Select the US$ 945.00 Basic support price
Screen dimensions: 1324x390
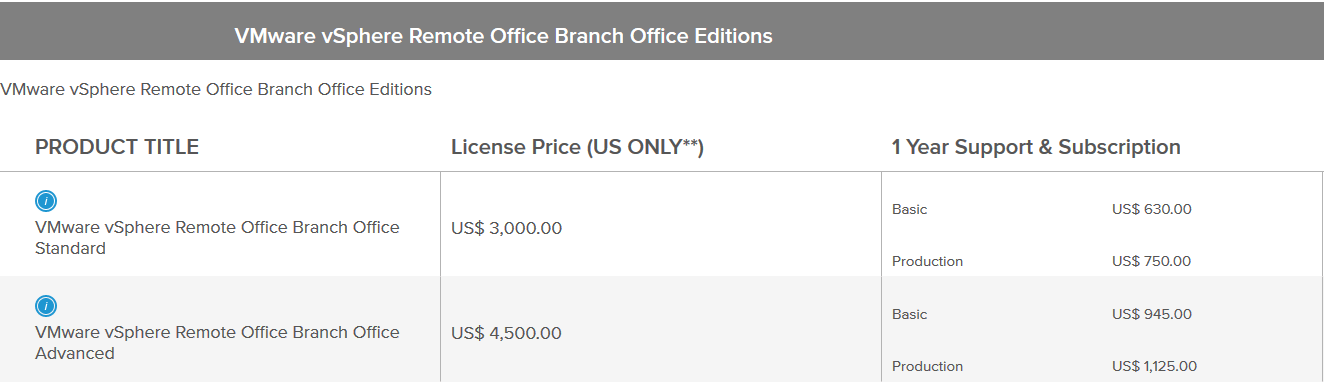1152,314
